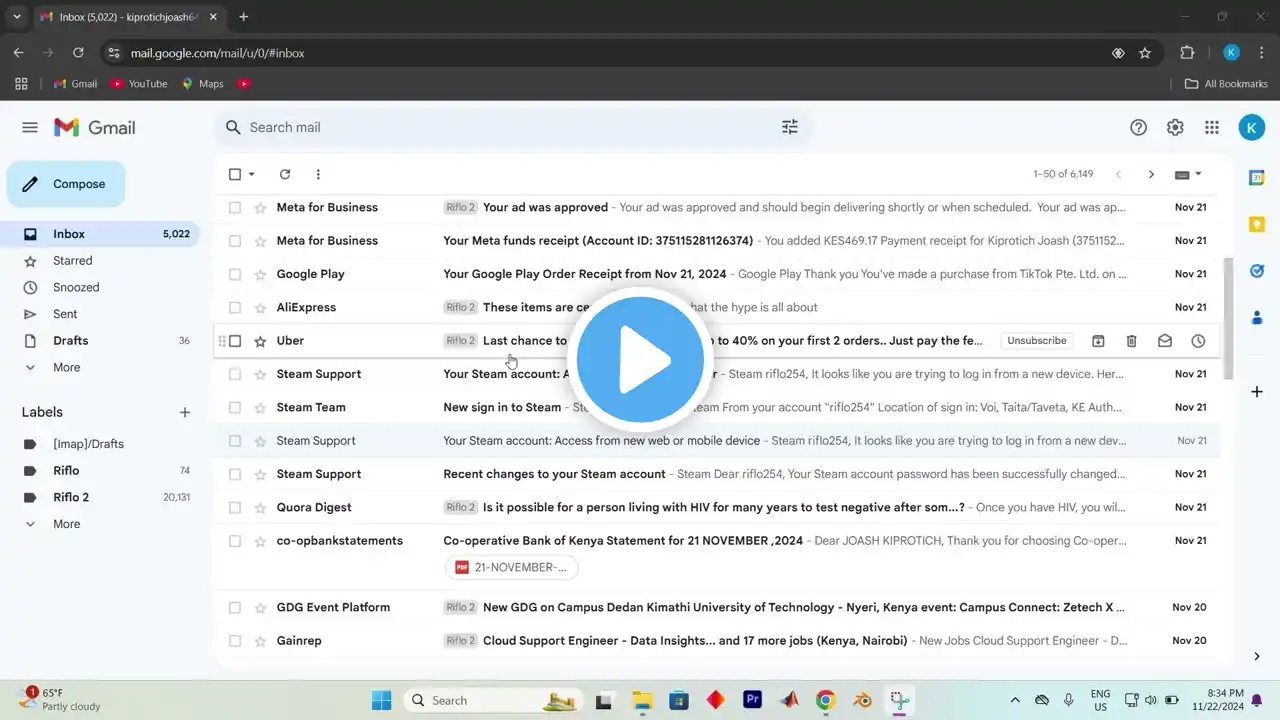Select the AliExpress email checkbox

[x=235, y=308]
